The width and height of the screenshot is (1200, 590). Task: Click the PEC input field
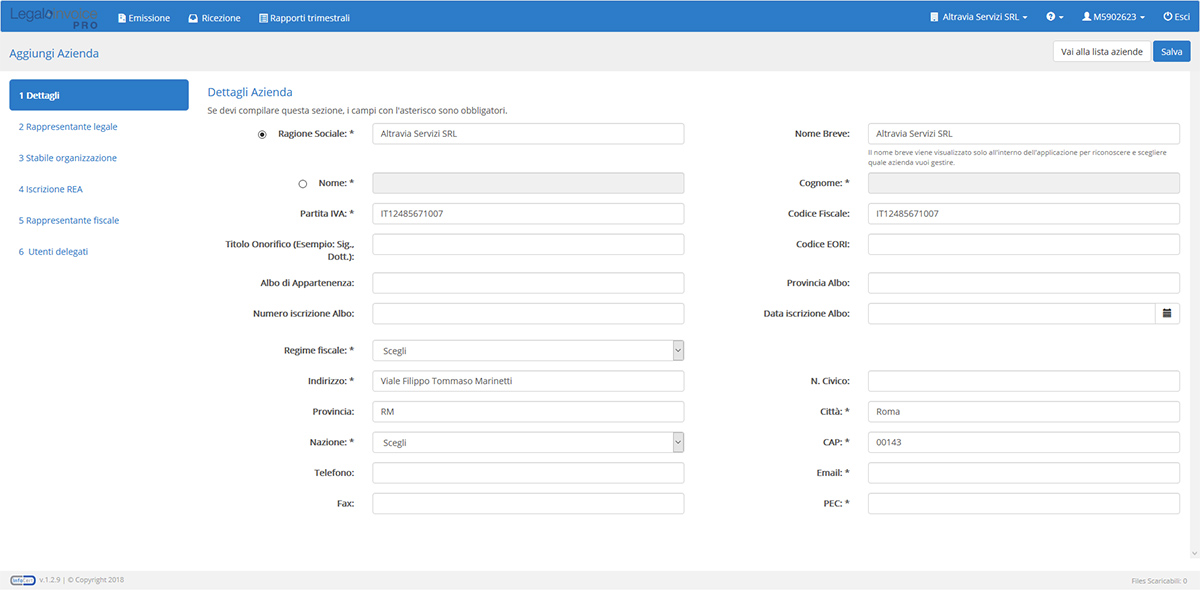[x=1023, y=504]
